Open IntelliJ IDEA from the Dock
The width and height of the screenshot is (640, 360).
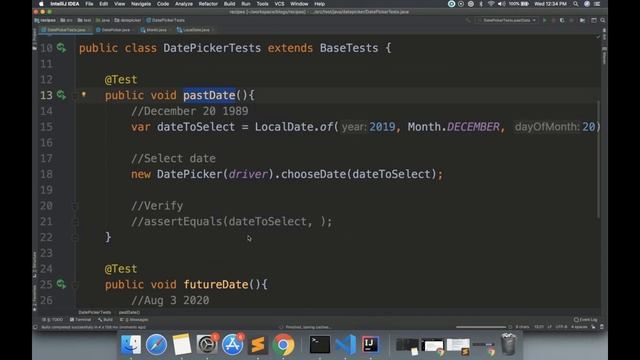coord(371,344)
